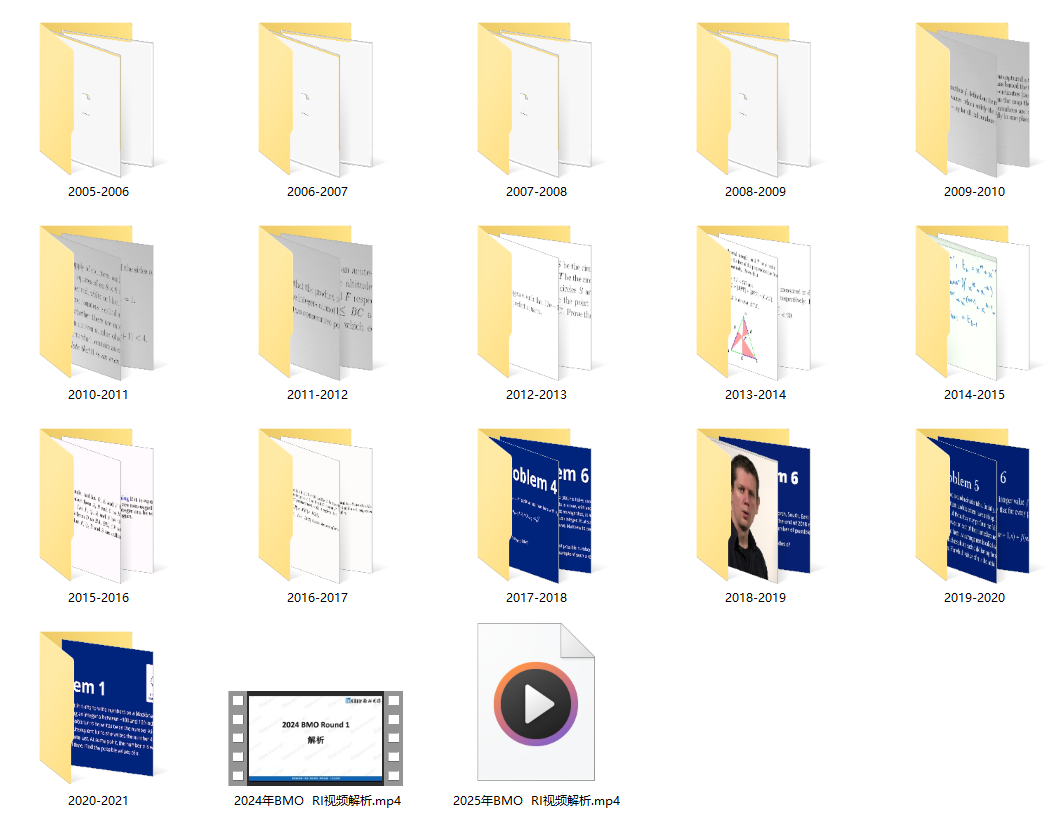
Task: Click the 2010-2011 folder icon
Action: (97, 303)
